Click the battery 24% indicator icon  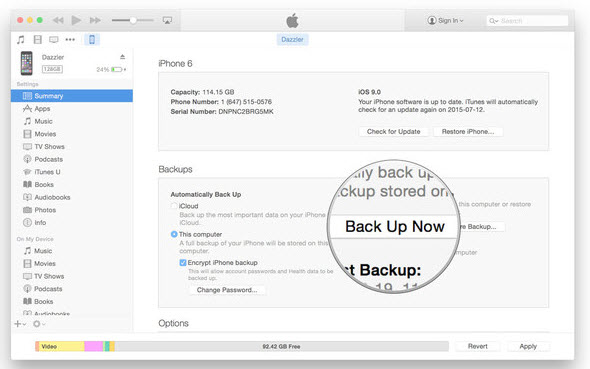(117, 70)
